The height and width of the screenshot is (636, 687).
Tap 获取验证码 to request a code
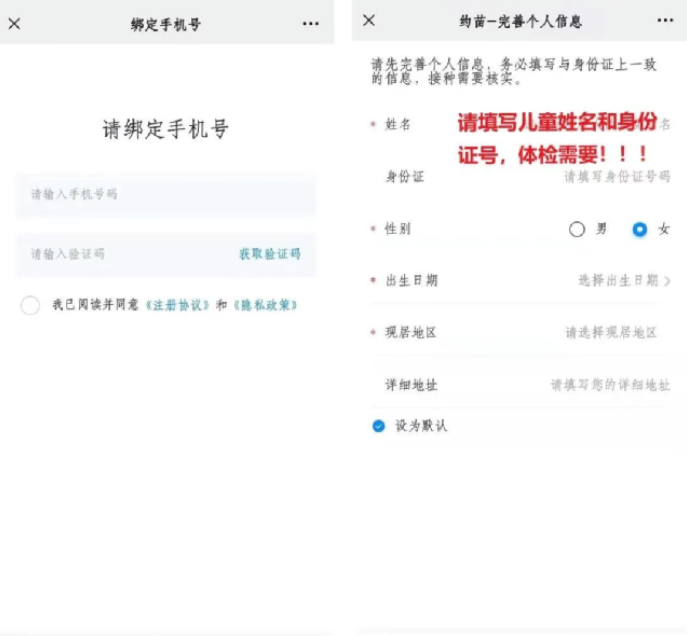269,254
